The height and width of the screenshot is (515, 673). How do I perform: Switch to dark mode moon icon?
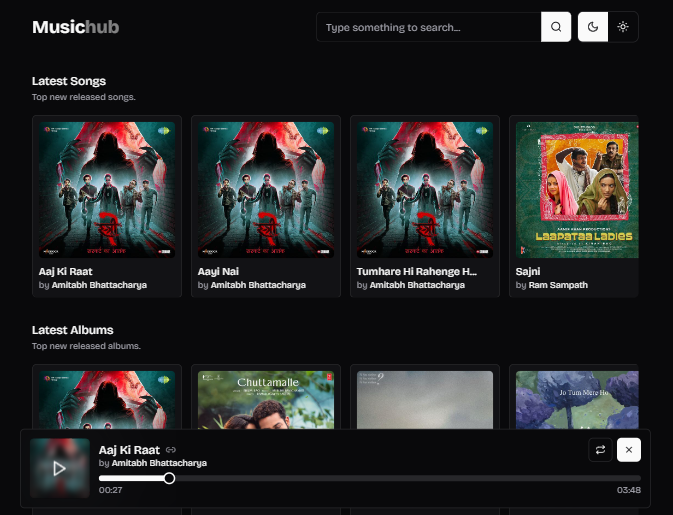pyautogui.click(x=593, y=27)
